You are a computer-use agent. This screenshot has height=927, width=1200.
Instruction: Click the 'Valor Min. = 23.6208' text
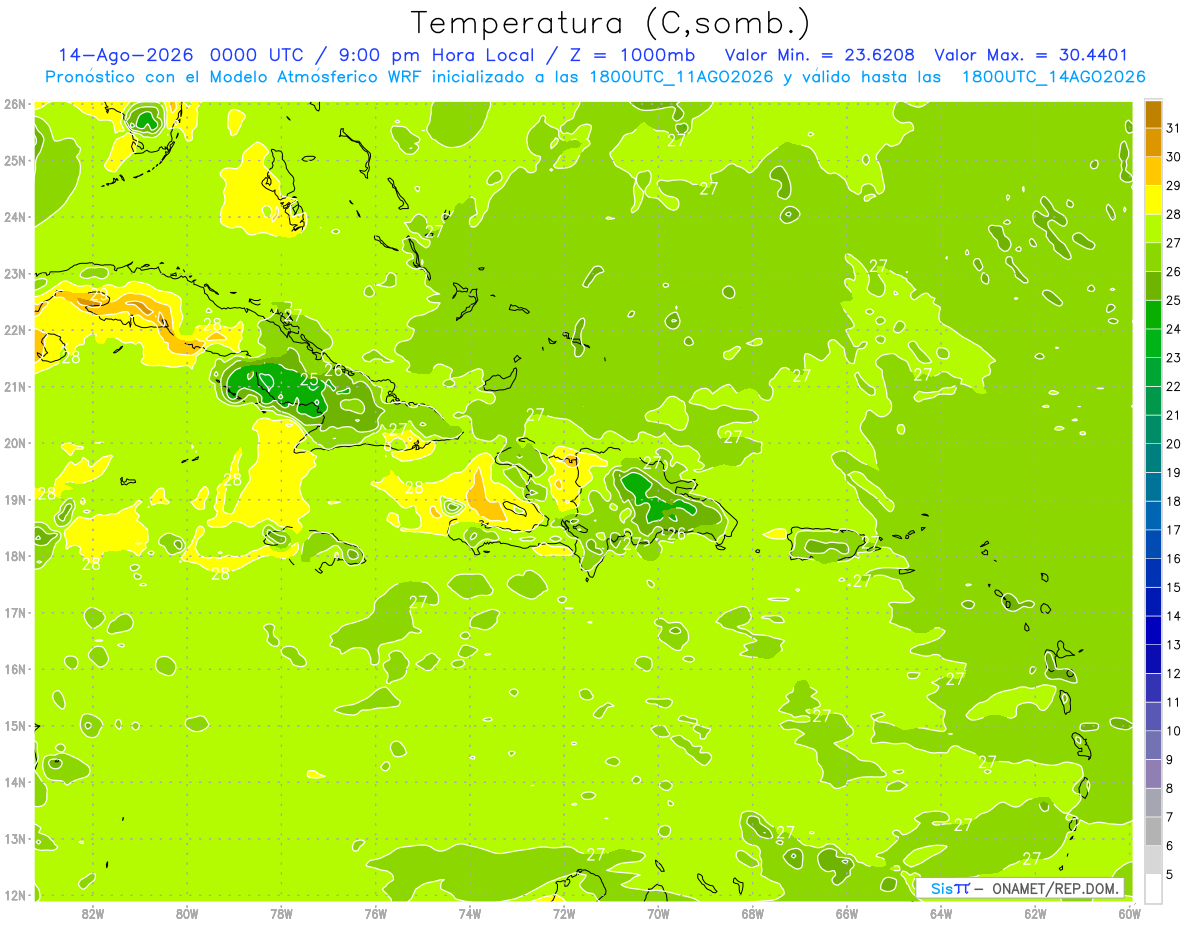[x=820, y=56]
